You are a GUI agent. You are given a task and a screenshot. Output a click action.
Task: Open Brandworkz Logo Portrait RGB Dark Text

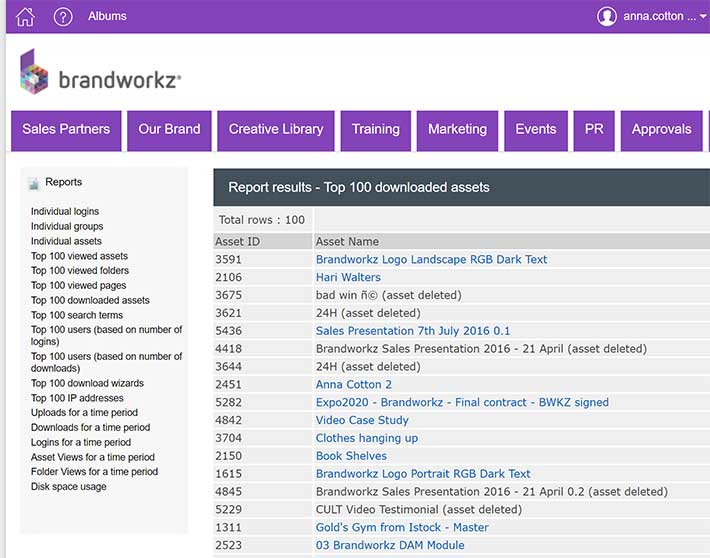423,474
